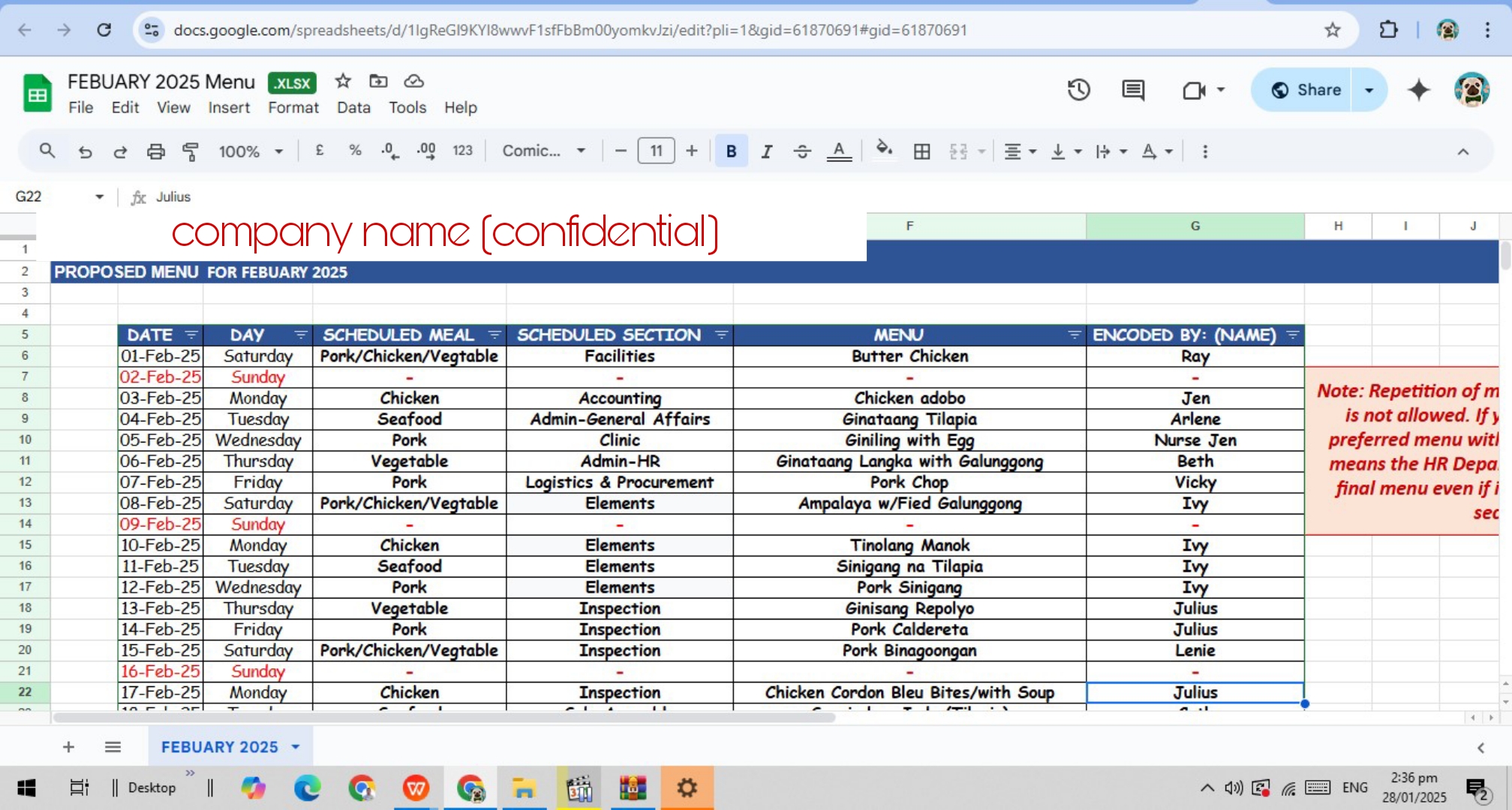Star the FEBUARY 2025 Menu document
This screenshot has width=1512, height=810.
pyautogui.click(x=343, y=81)
